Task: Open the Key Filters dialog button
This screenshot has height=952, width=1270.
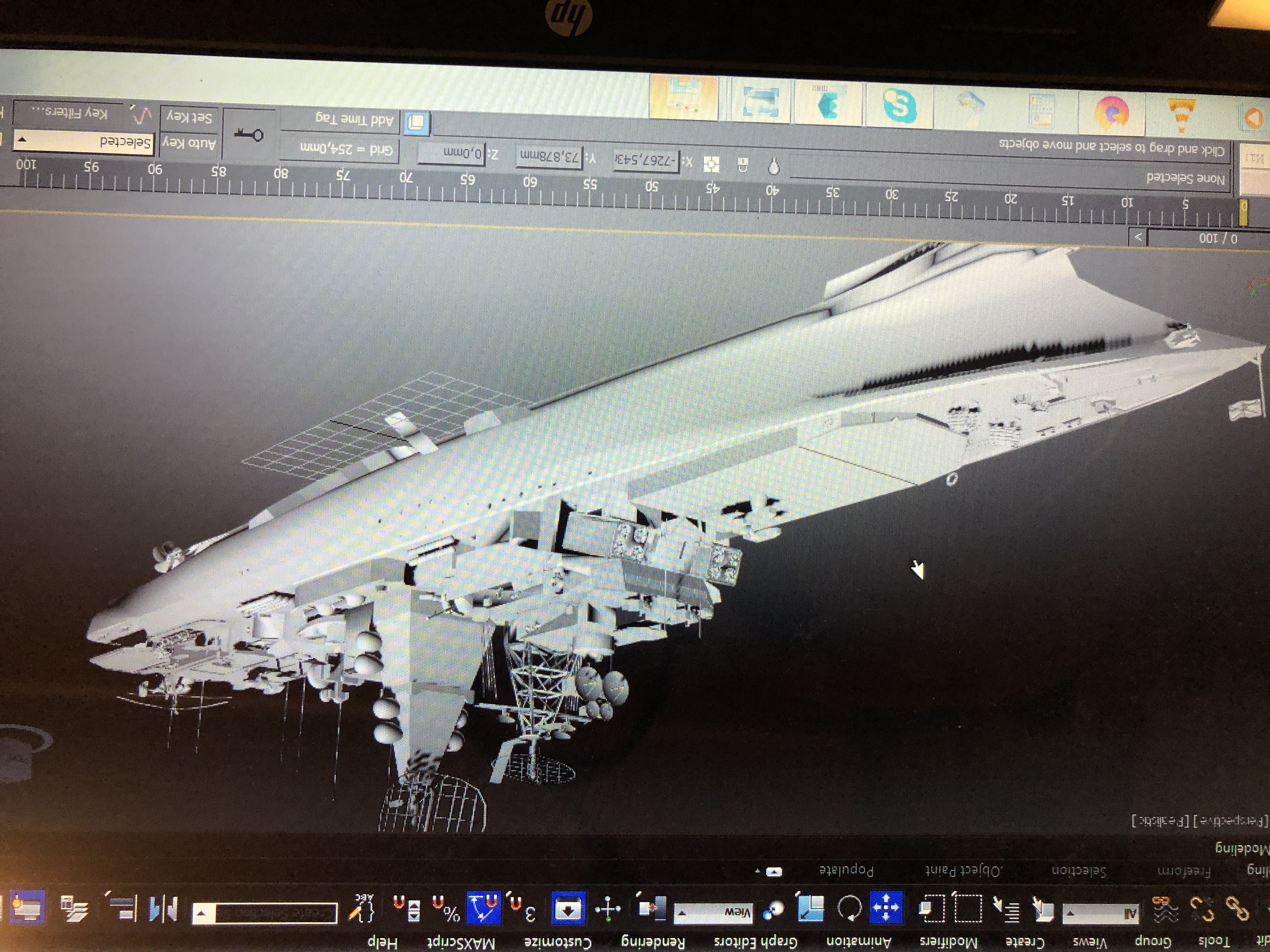Action: (x=68, y=114)
